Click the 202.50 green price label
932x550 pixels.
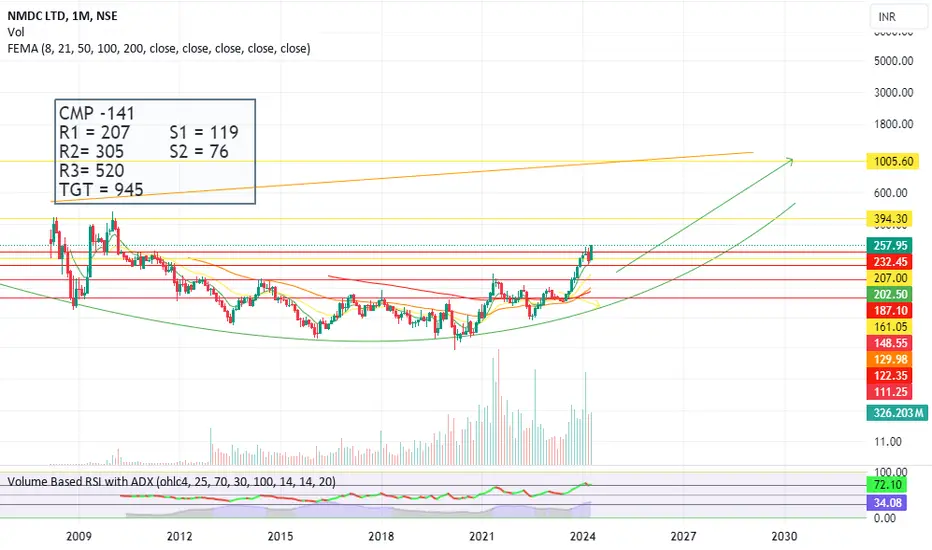click(889, 294)
